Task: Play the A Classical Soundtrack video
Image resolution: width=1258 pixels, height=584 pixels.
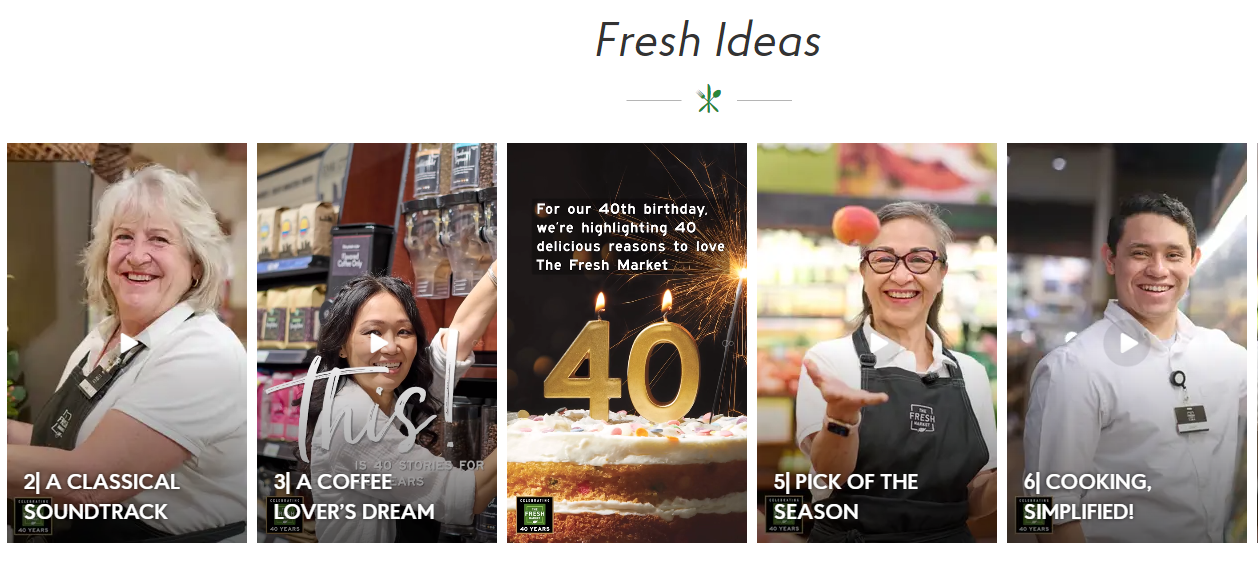Action: pyautogui.click(x=127, y=343)
